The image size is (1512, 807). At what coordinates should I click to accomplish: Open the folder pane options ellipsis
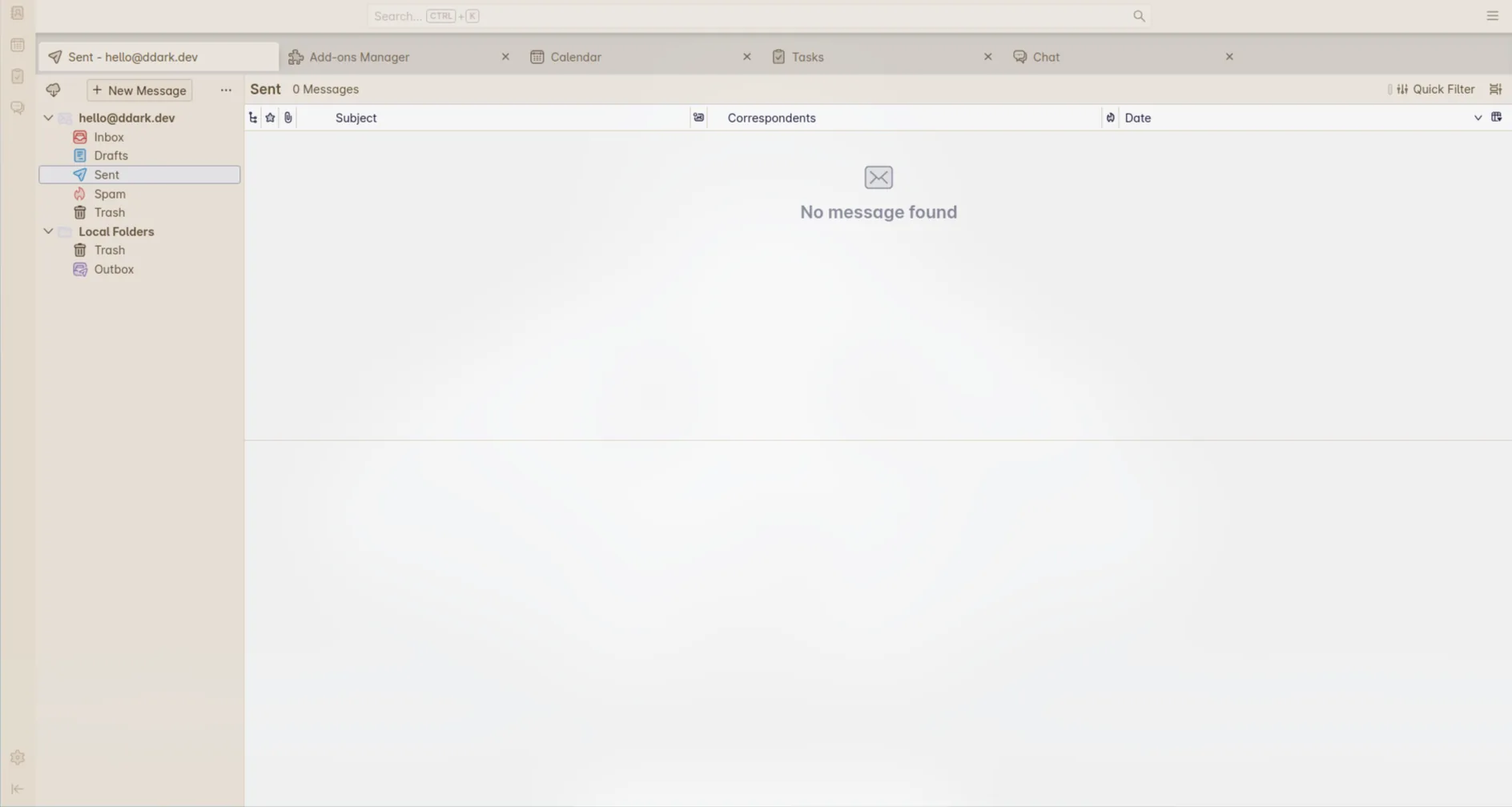pyautogui.click(x=226, y=90)
